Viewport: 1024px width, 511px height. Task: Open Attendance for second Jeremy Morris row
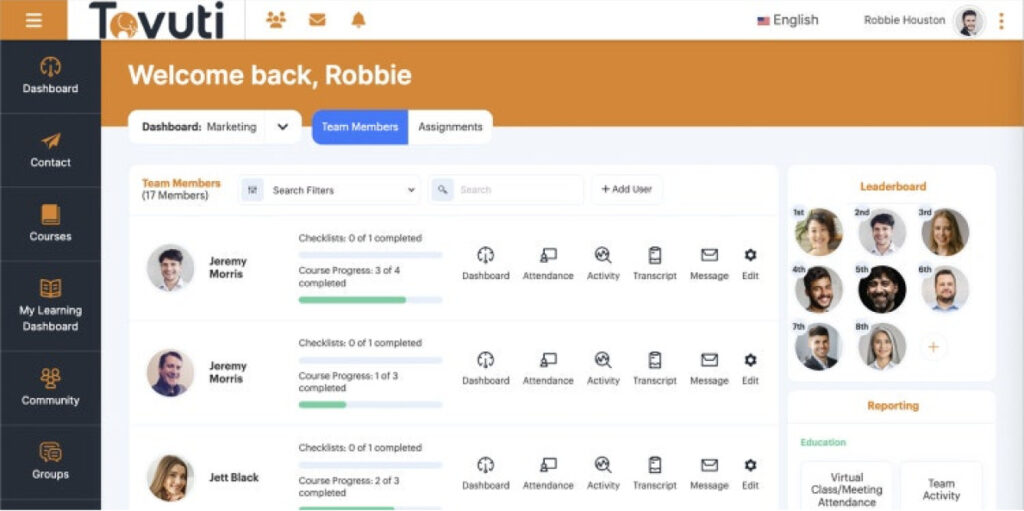click(x=548, y=369)
